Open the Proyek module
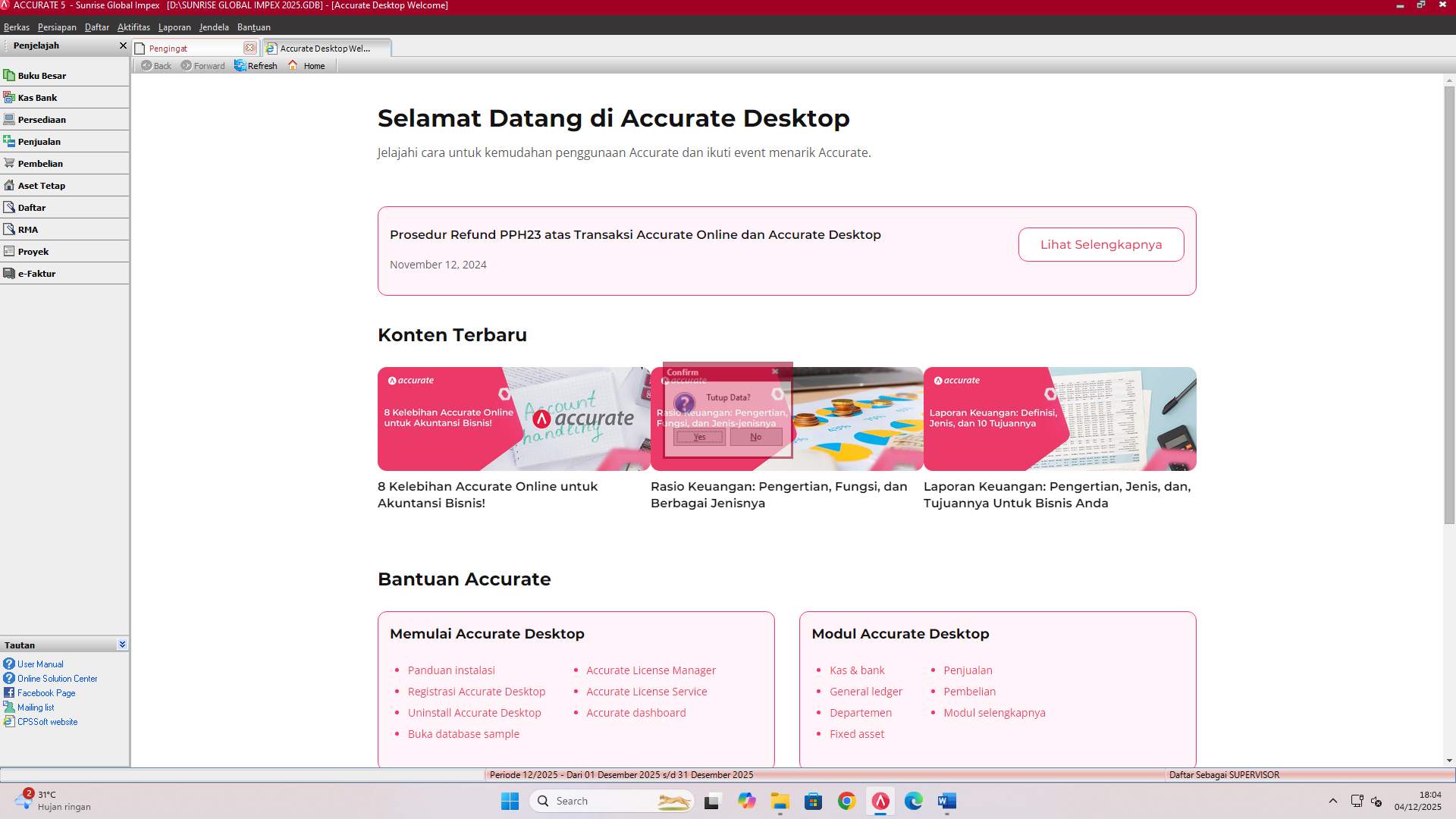 [x=33, y=251]
